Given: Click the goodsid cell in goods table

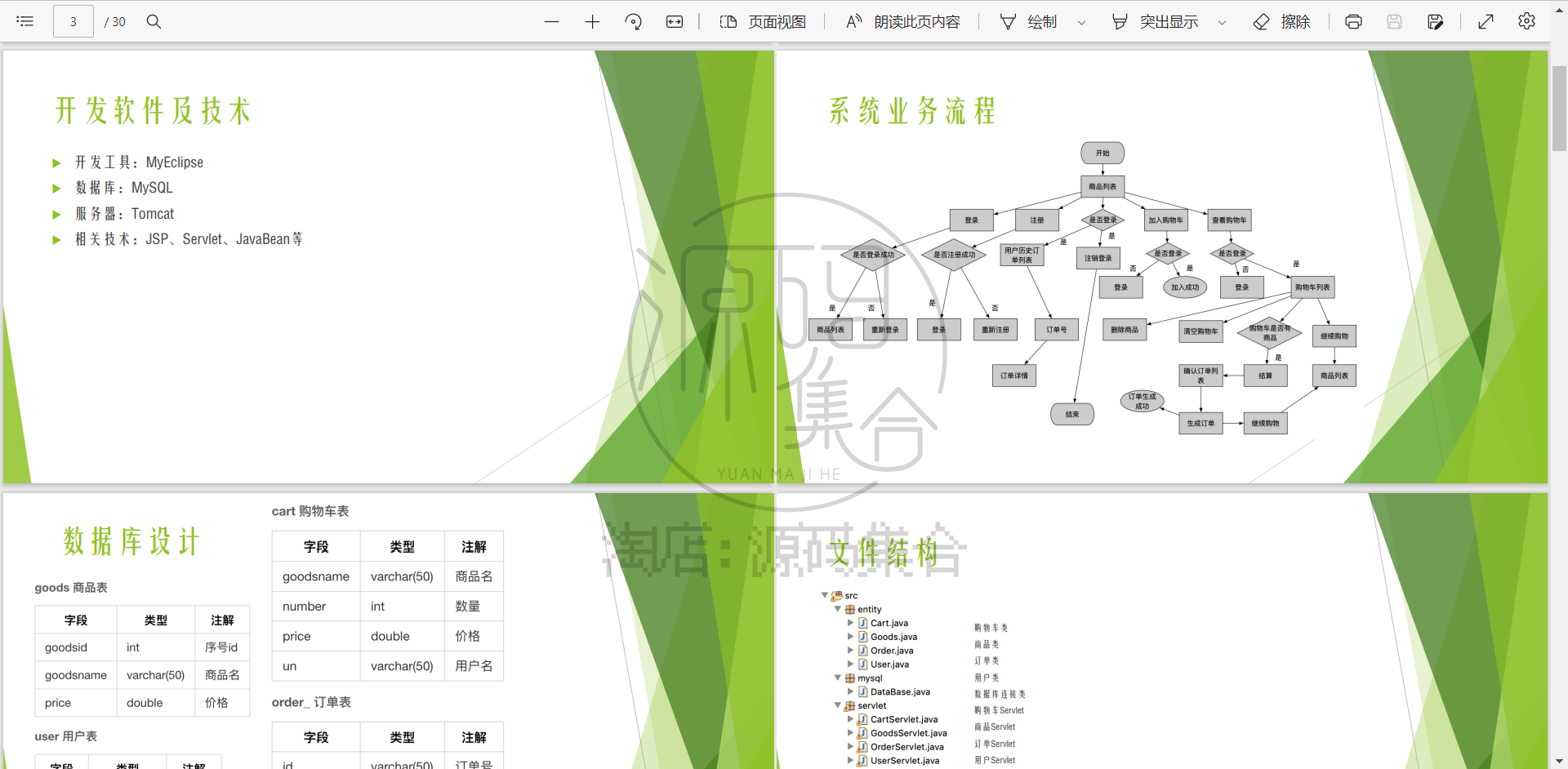Looking at the screenshot, I should (x=76, y=647).
